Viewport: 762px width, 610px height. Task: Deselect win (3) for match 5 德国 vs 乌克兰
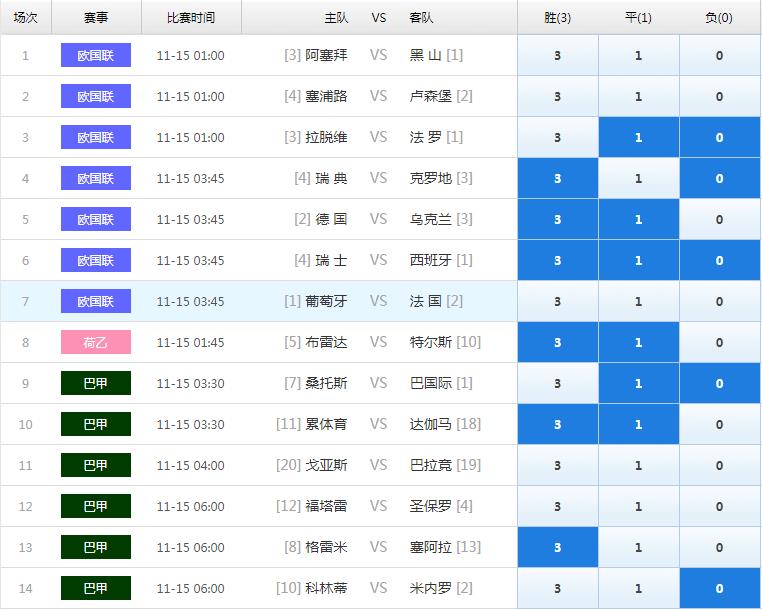(x=558, y=219)
